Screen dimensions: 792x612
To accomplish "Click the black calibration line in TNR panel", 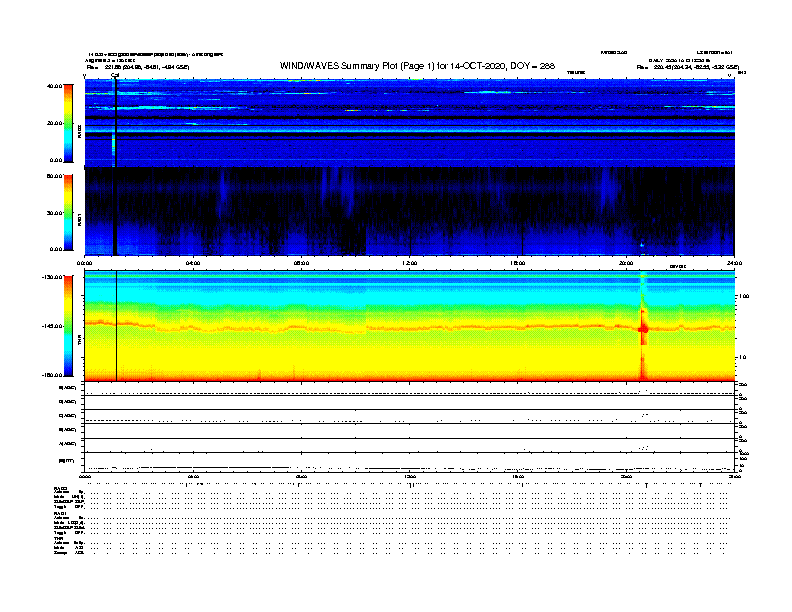I will [x=117, y=326].
